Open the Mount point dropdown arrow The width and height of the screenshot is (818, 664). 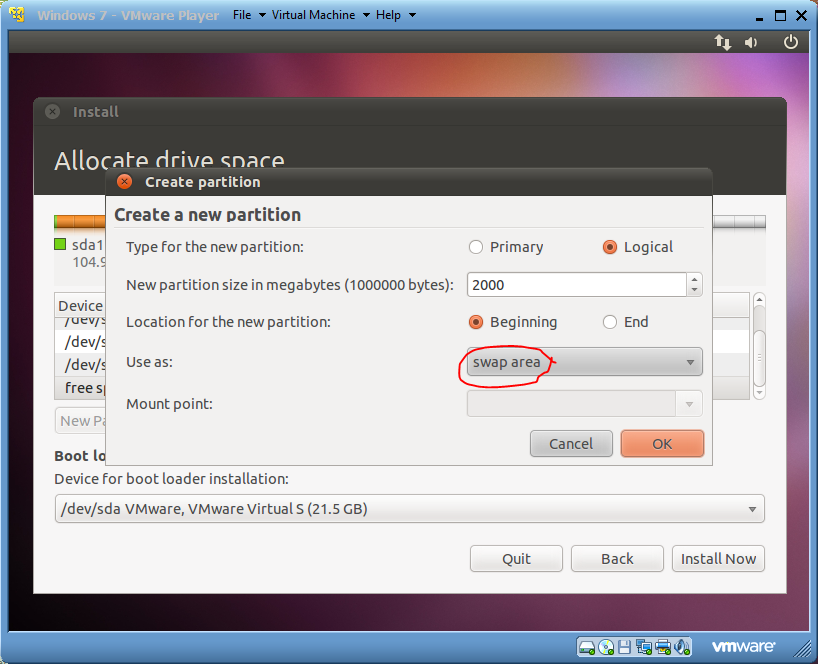689,404
